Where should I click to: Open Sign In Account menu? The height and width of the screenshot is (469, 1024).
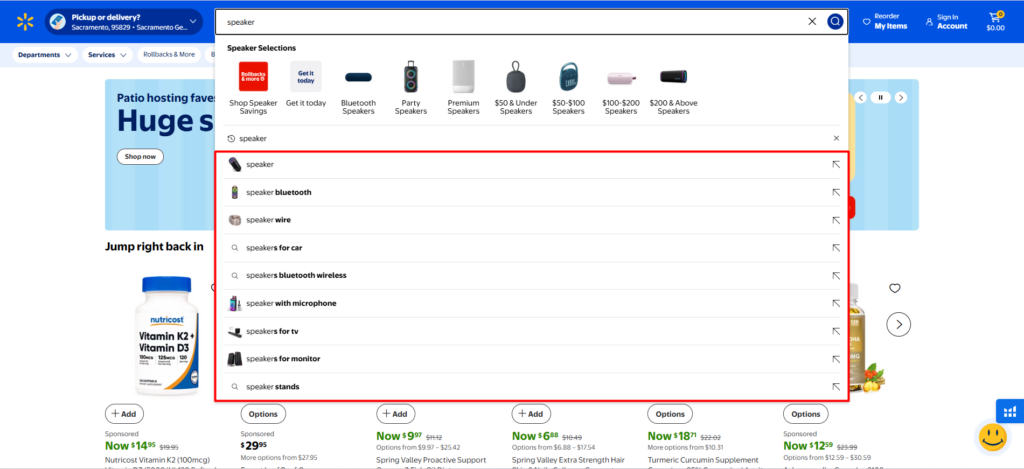[x=946, y=22]
